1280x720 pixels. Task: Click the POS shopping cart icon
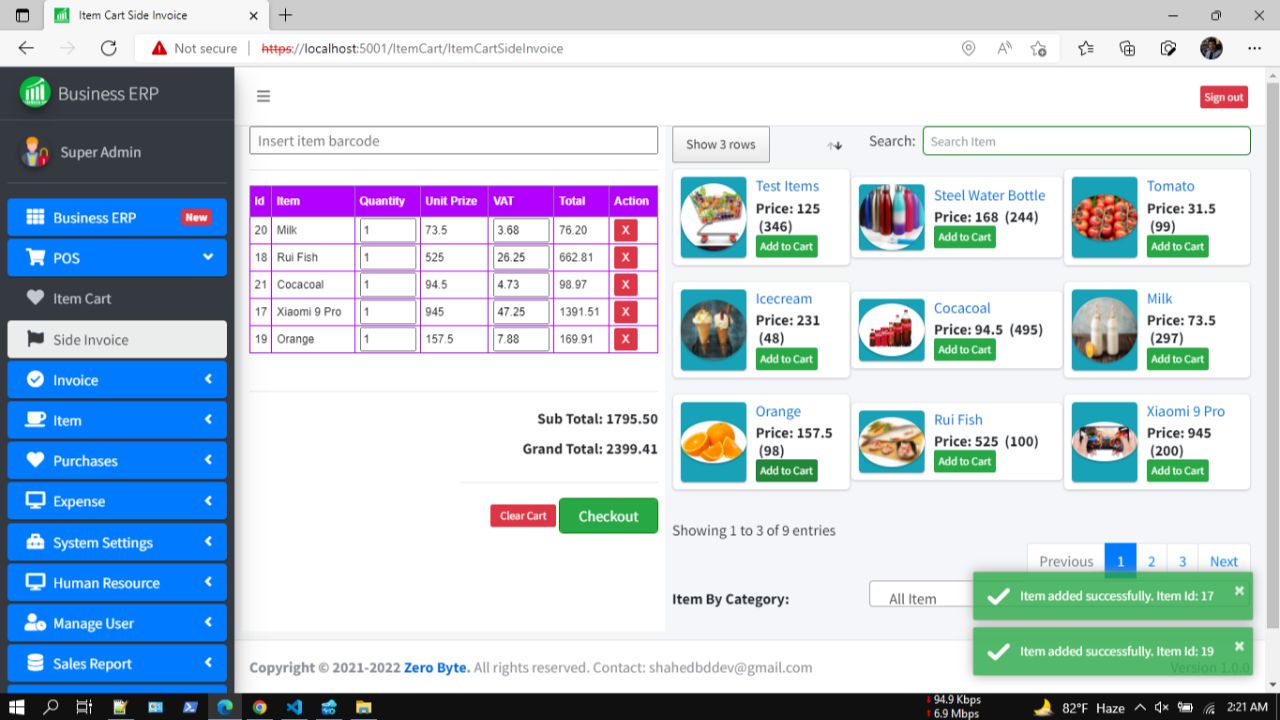tap(36, 258)
